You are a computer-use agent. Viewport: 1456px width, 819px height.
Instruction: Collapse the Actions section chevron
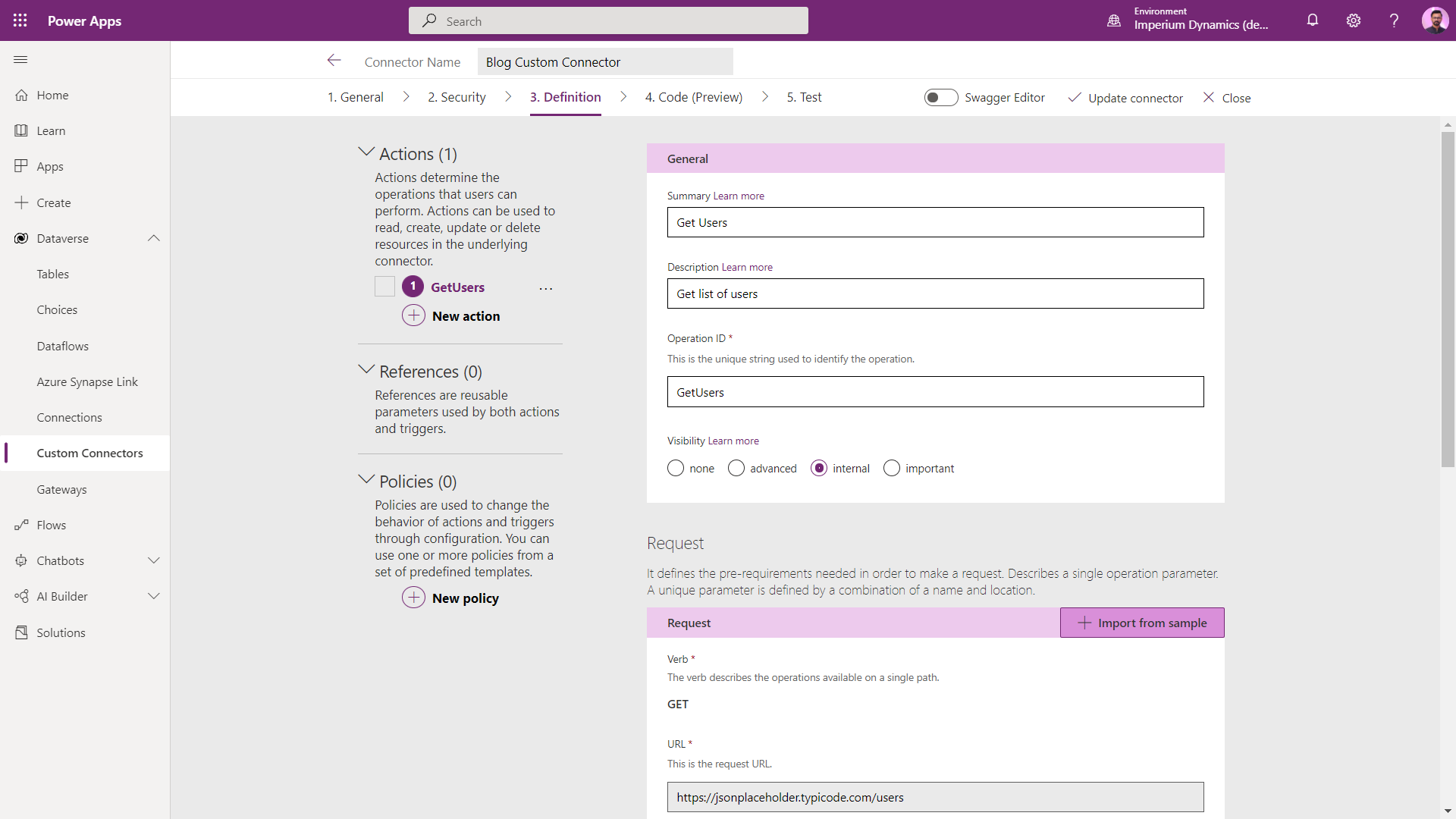click(x=366, y=152)
